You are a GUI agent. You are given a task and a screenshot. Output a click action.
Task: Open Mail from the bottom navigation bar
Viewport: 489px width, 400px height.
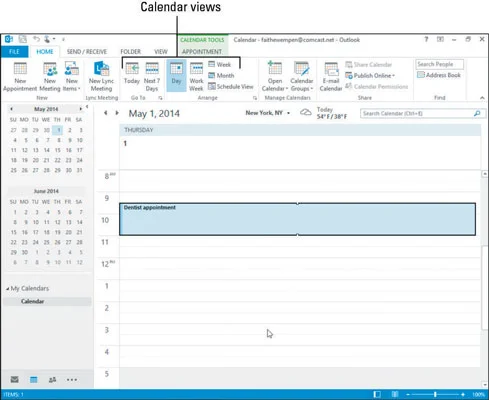14,379
